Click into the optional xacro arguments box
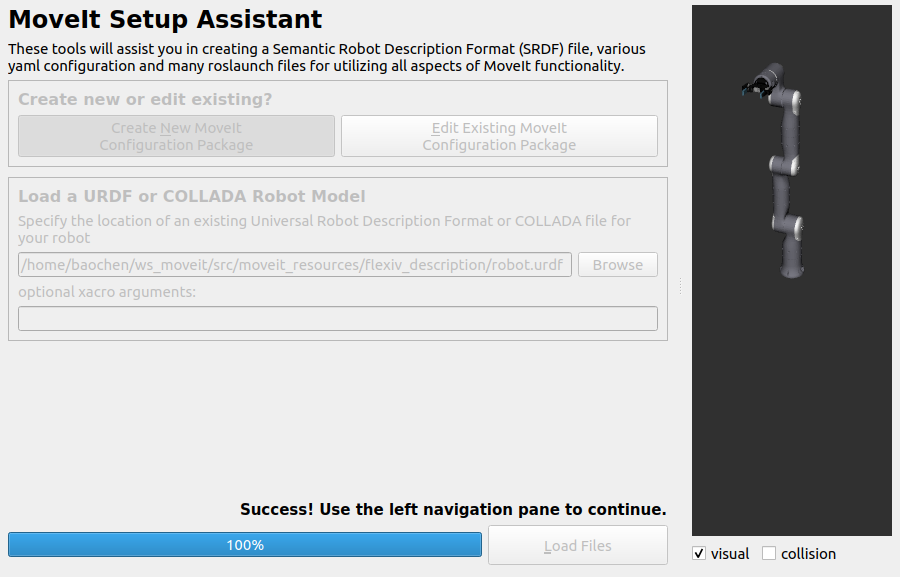The width and height of the screenshot is (900, 577). tap(338, 319)
